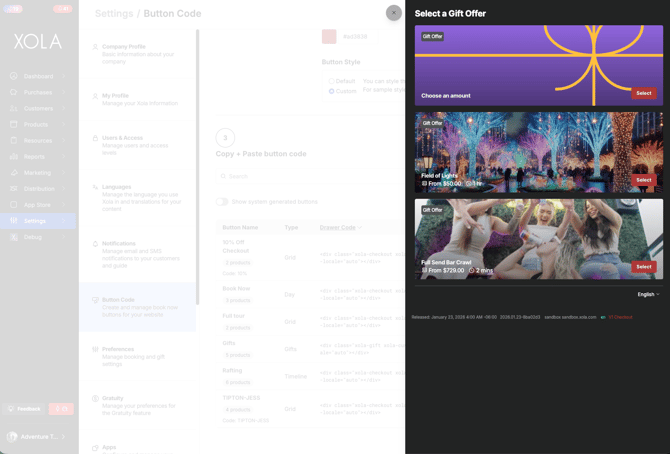Click the XOLA logo
The image size is (670, 454).
(38, 41)
